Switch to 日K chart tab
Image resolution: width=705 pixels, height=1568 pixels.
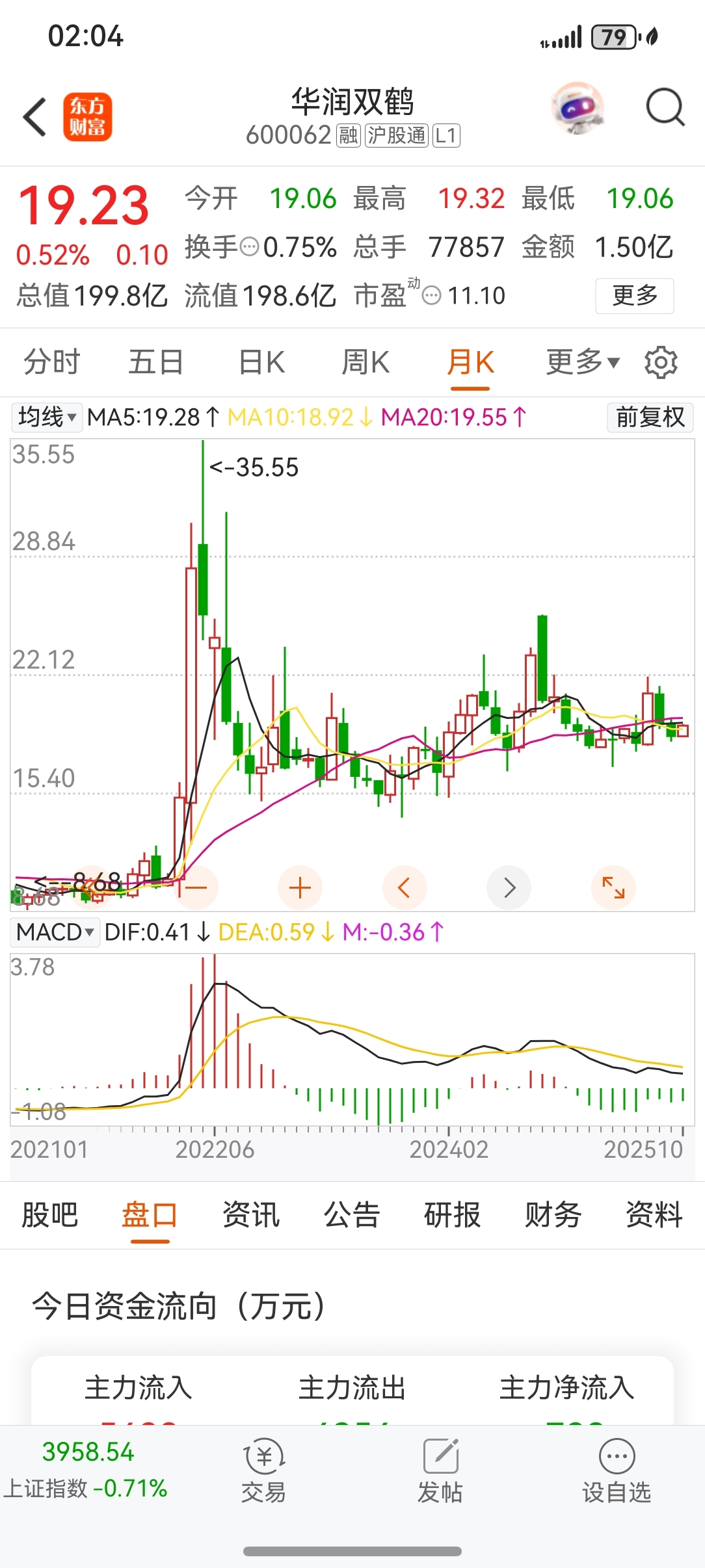pyautogui.click(x=261, y=362)
